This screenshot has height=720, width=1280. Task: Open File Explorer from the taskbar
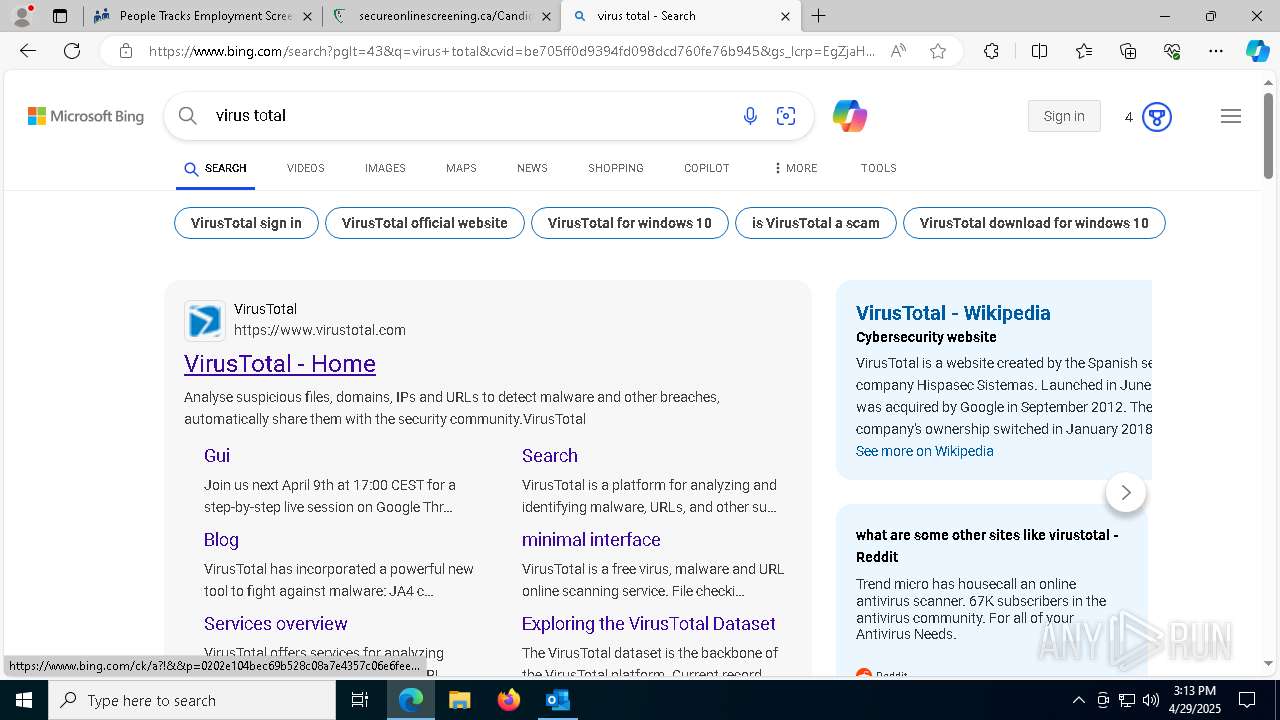[459, 700]
